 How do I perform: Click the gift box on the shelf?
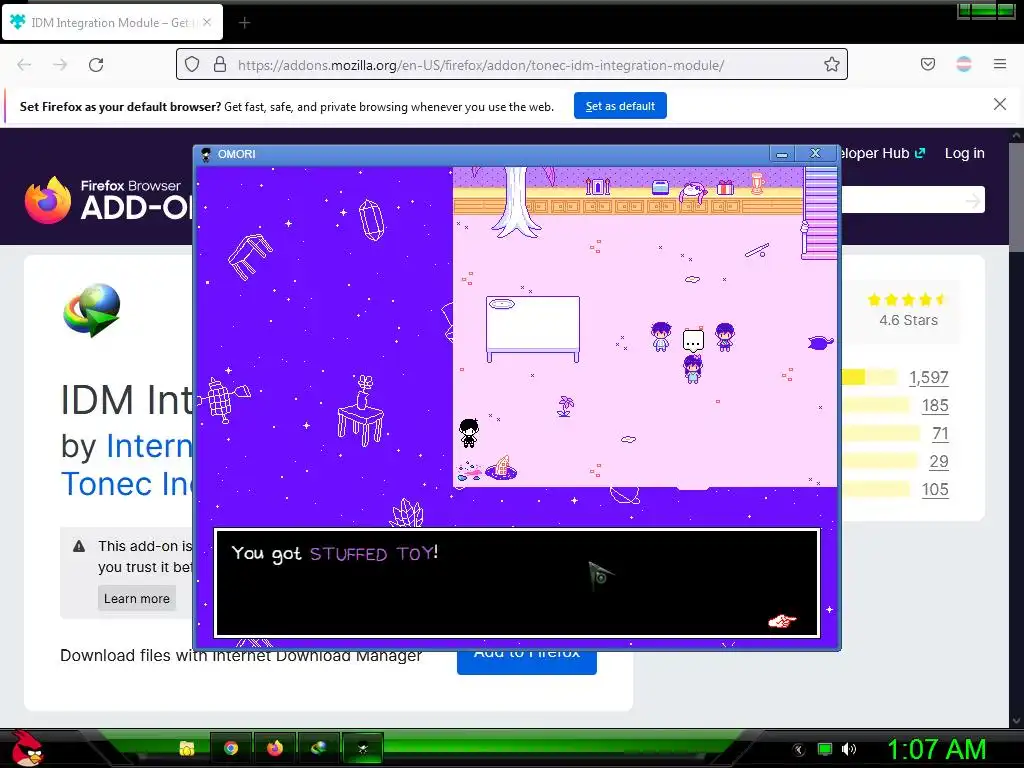pyautogui.click(x=726, y=188)
